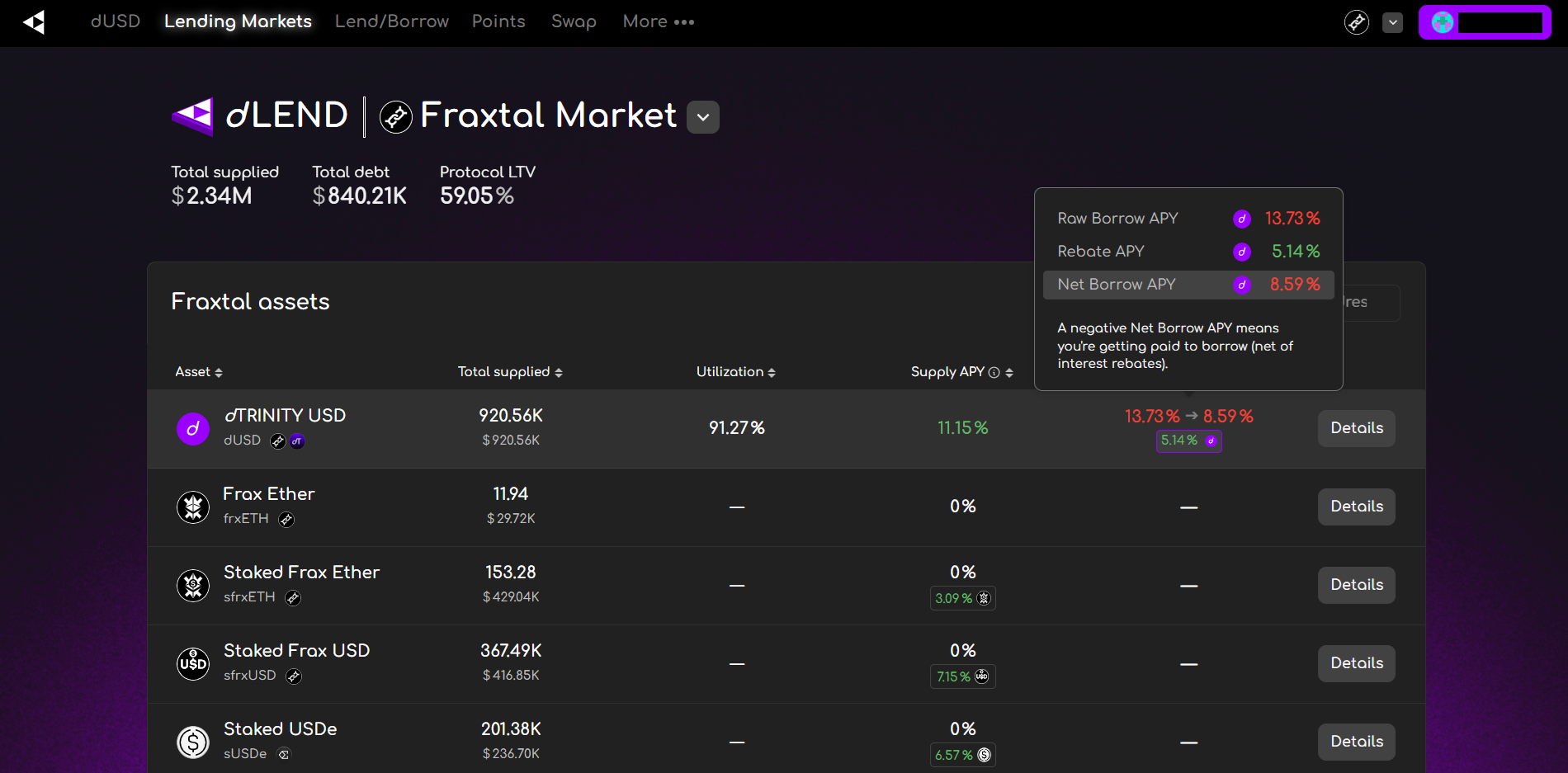This screenshot has width=1568, height=773.
Task: Click the Staked Frax Ether token icon
Action: [192, 585]
